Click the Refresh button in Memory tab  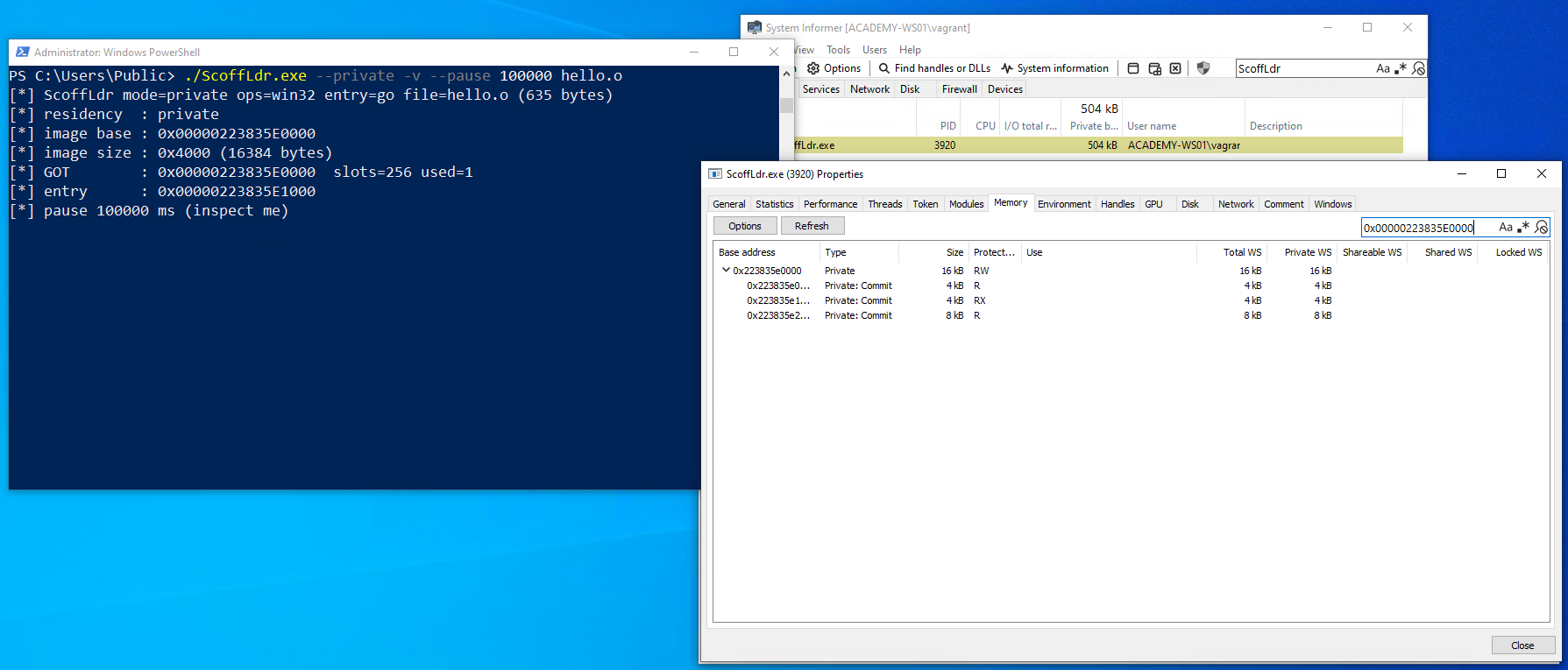tap(812, 226)
